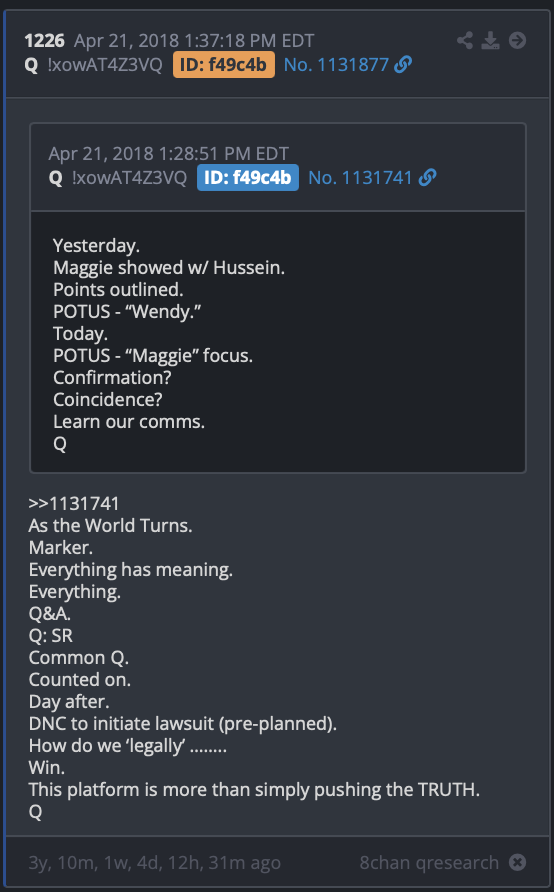Click the share icon on post 1226
This screenshot has height=892, width=554.
click(x=465, y=40)
